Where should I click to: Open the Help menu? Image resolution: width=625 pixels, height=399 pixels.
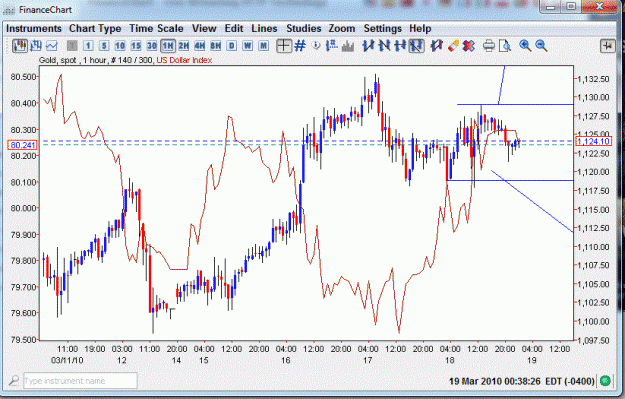pos(420,29)
